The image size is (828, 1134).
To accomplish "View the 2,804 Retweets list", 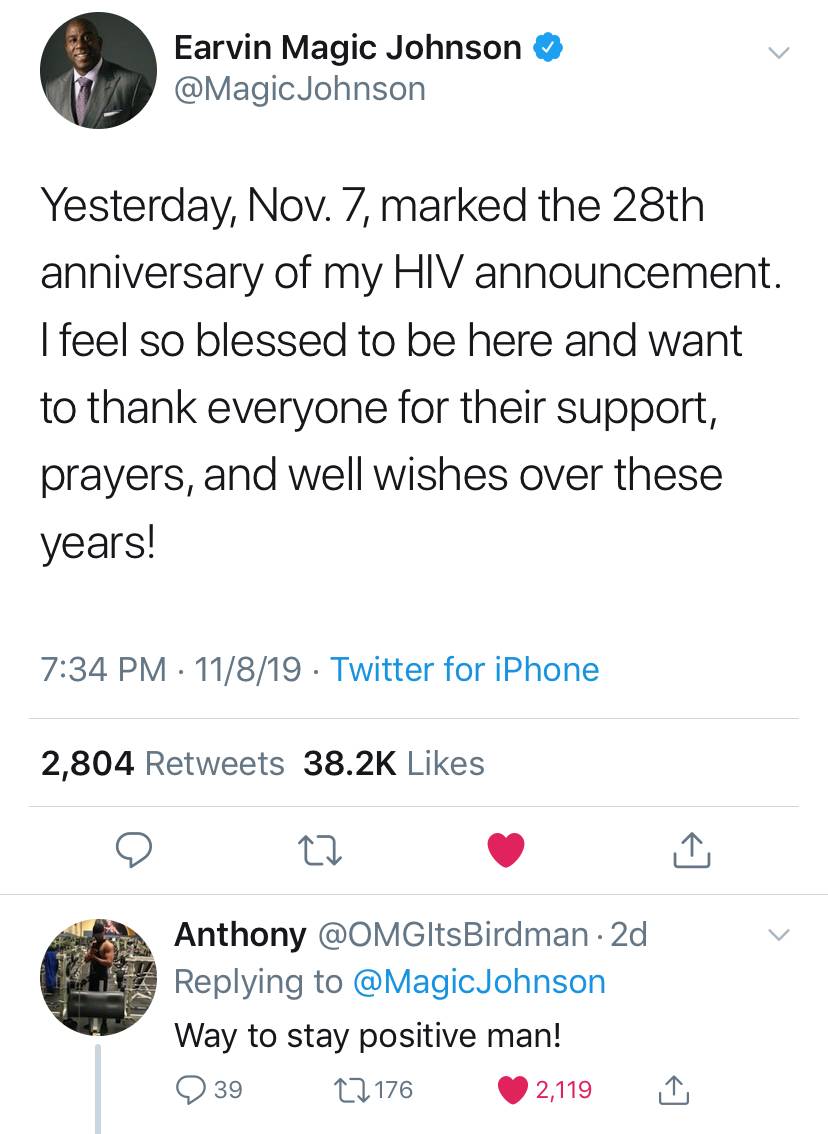I will [x=162, y=764].
